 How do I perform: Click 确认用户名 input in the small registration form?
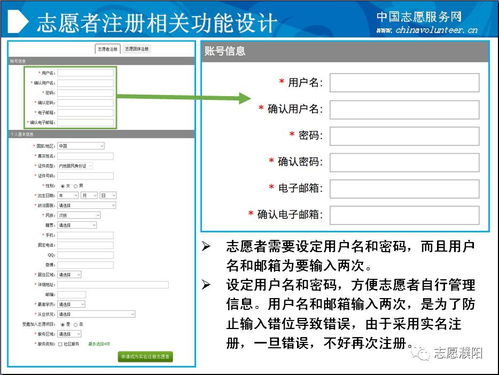click(x=85, y=83)
